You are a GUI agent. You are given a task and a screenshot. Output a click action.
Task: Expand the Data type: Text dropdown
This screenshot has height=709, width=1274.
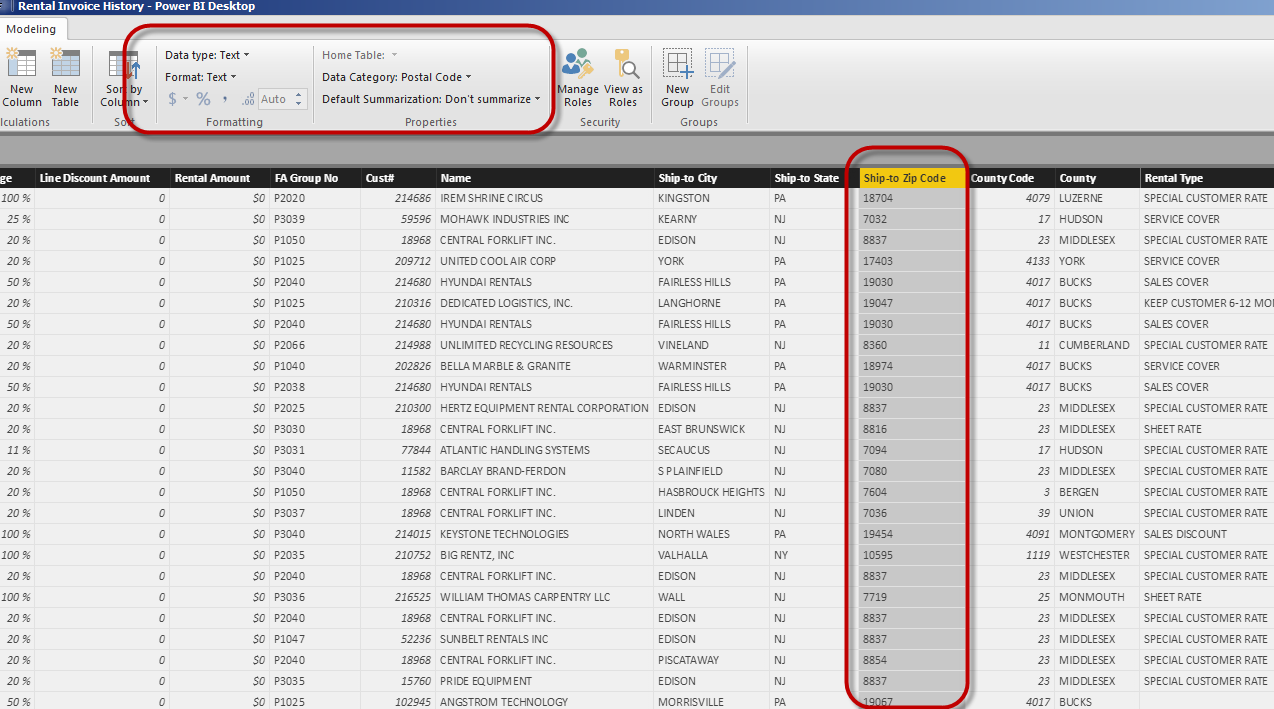(x=207, y=55)
